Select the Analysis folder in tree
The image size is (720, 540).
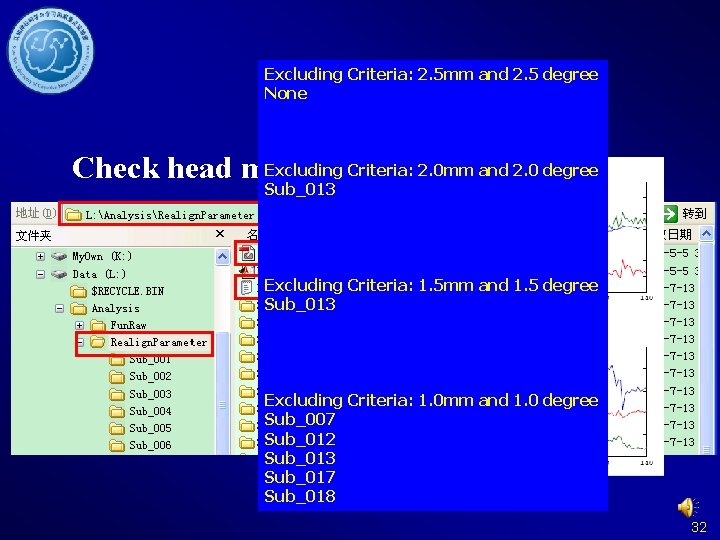[x=115, y=308]
